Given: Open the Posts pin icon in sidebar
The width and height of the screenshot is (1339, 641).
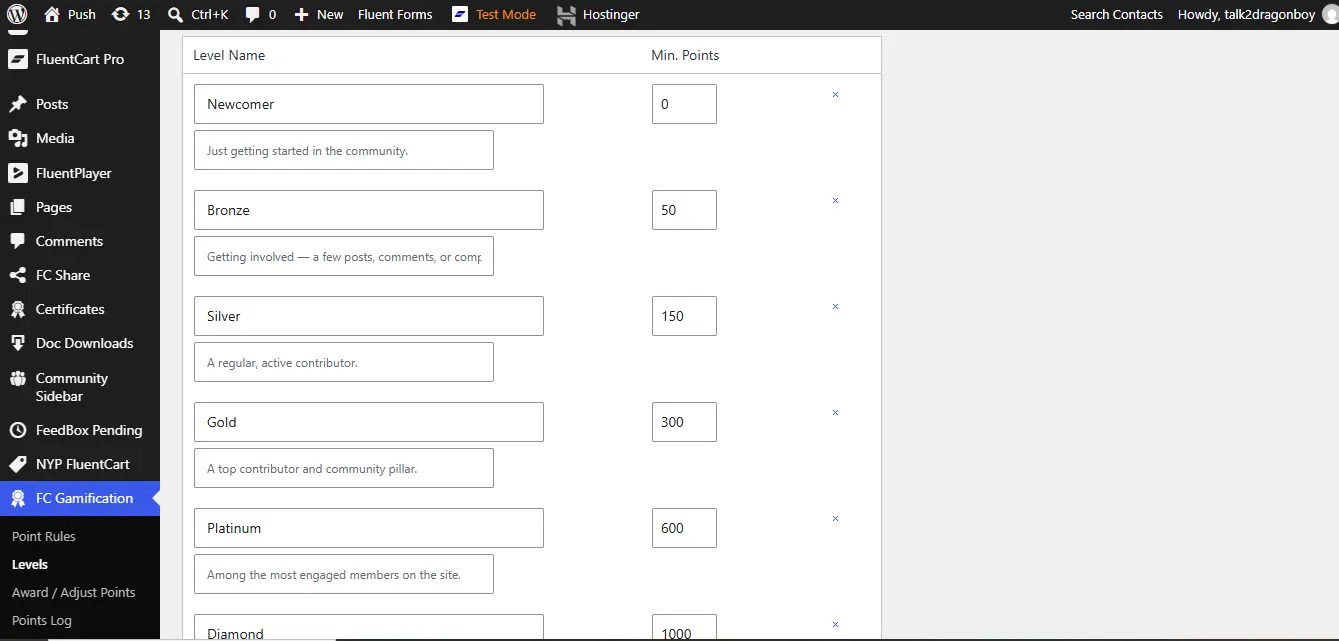Looking at the screenshot, I should [17, 104].
